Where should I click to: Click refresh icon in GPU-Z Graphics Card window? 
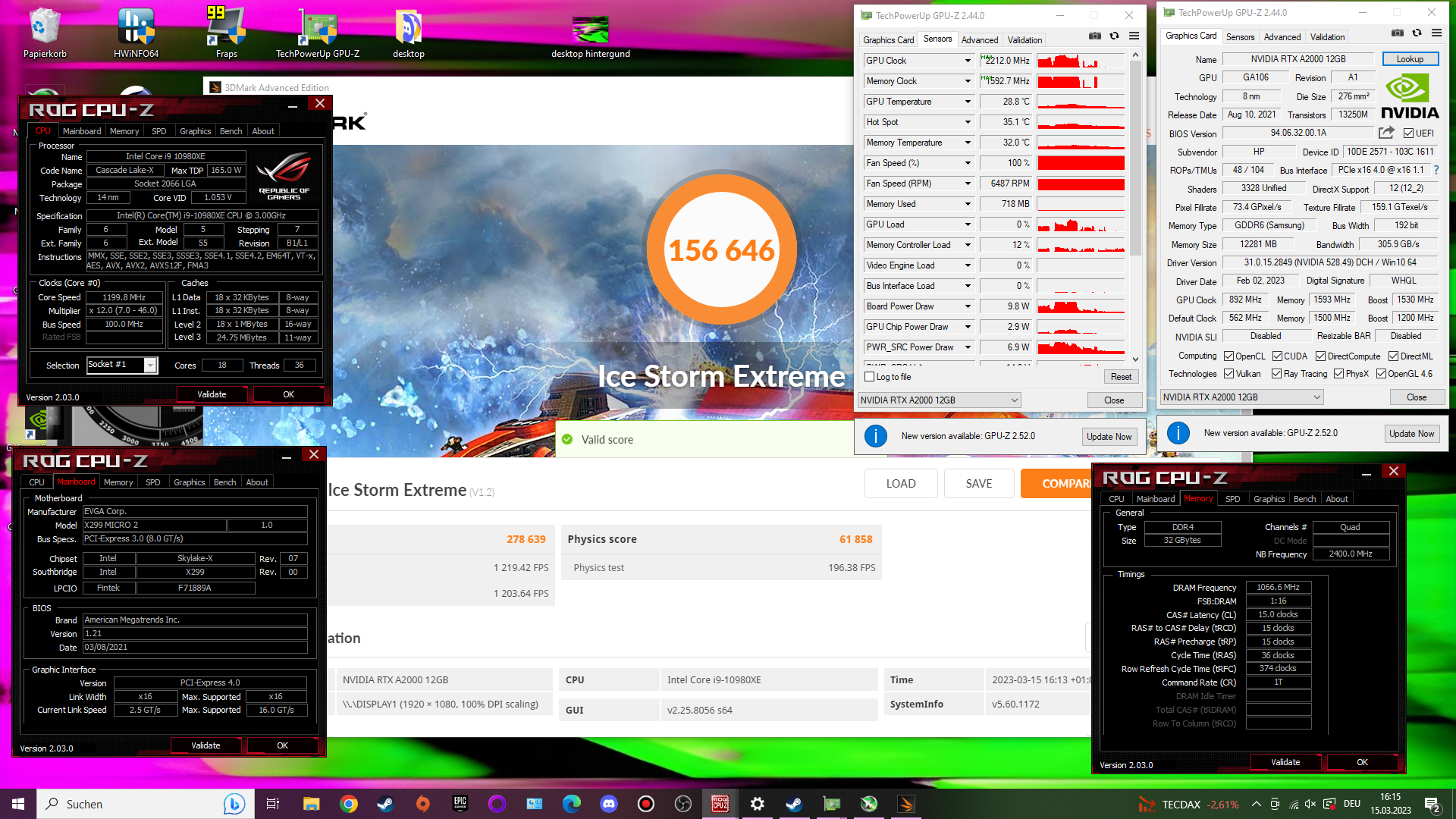click(x=1417, y=33)
